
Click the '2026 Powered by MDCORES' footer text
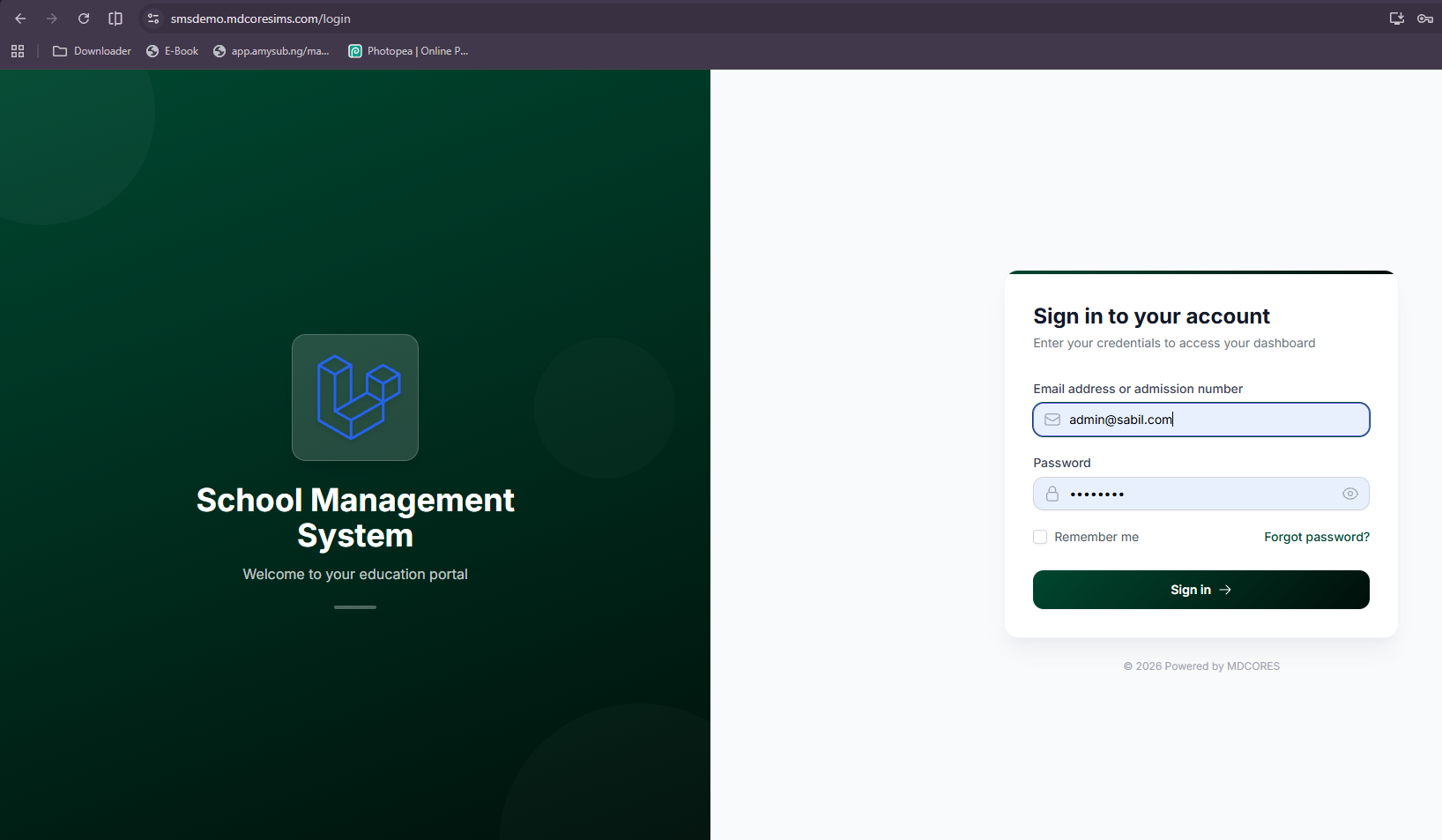click(1201, 666)
